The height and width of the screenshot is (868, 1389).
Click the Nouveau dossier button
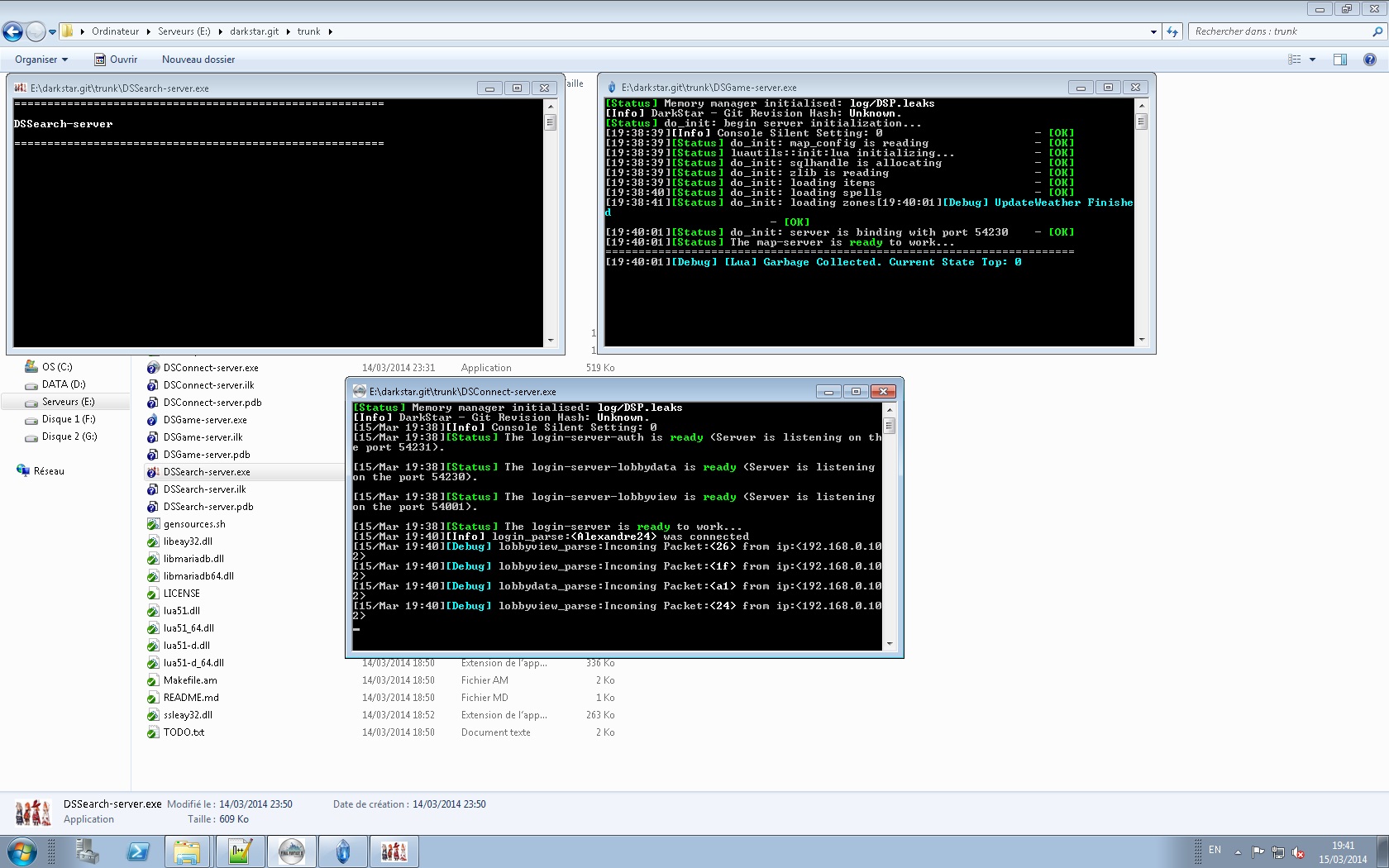point(198,60)
